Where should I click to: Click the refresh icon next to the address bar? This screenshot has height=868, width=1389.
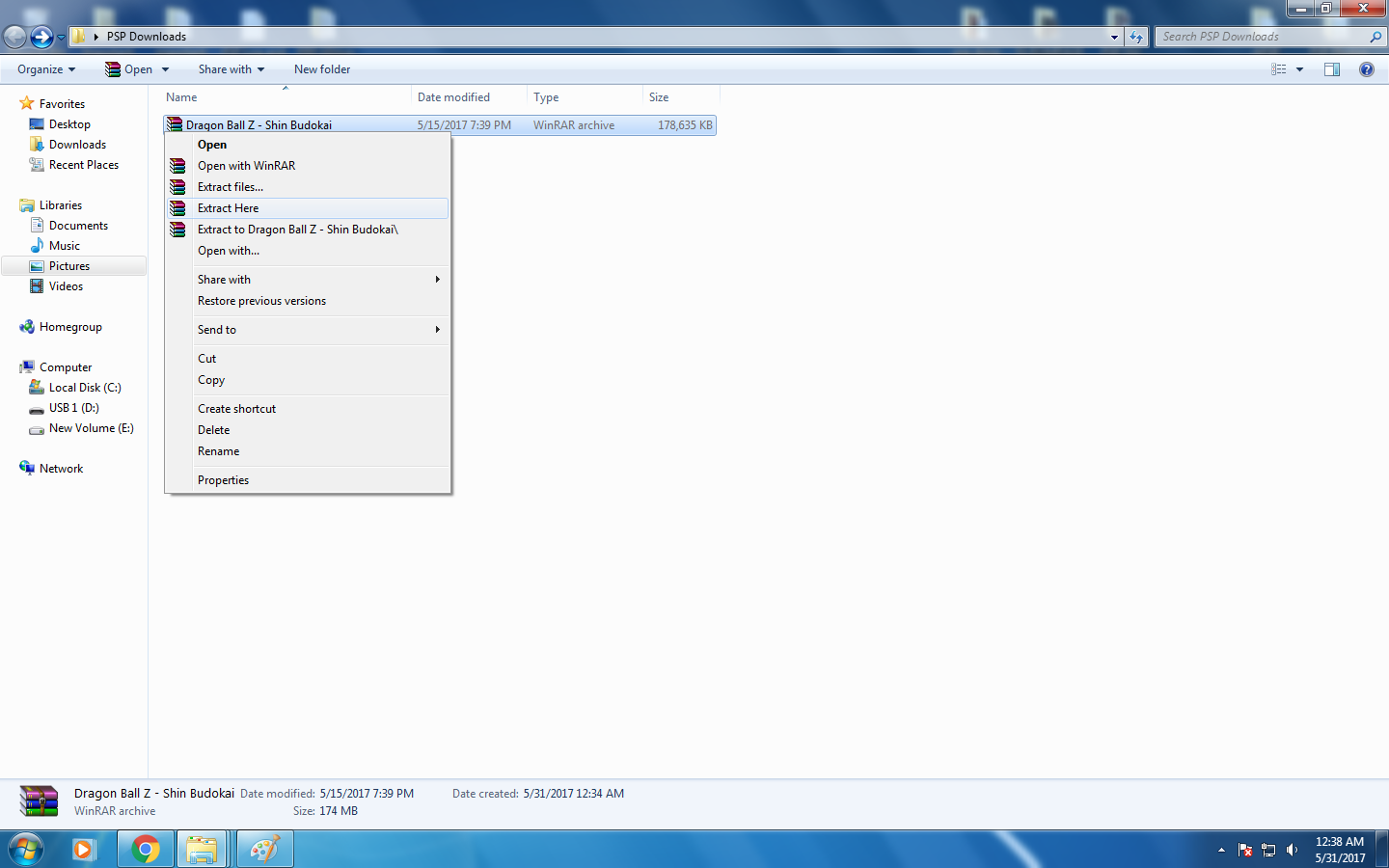click(x=1136, y=36)
